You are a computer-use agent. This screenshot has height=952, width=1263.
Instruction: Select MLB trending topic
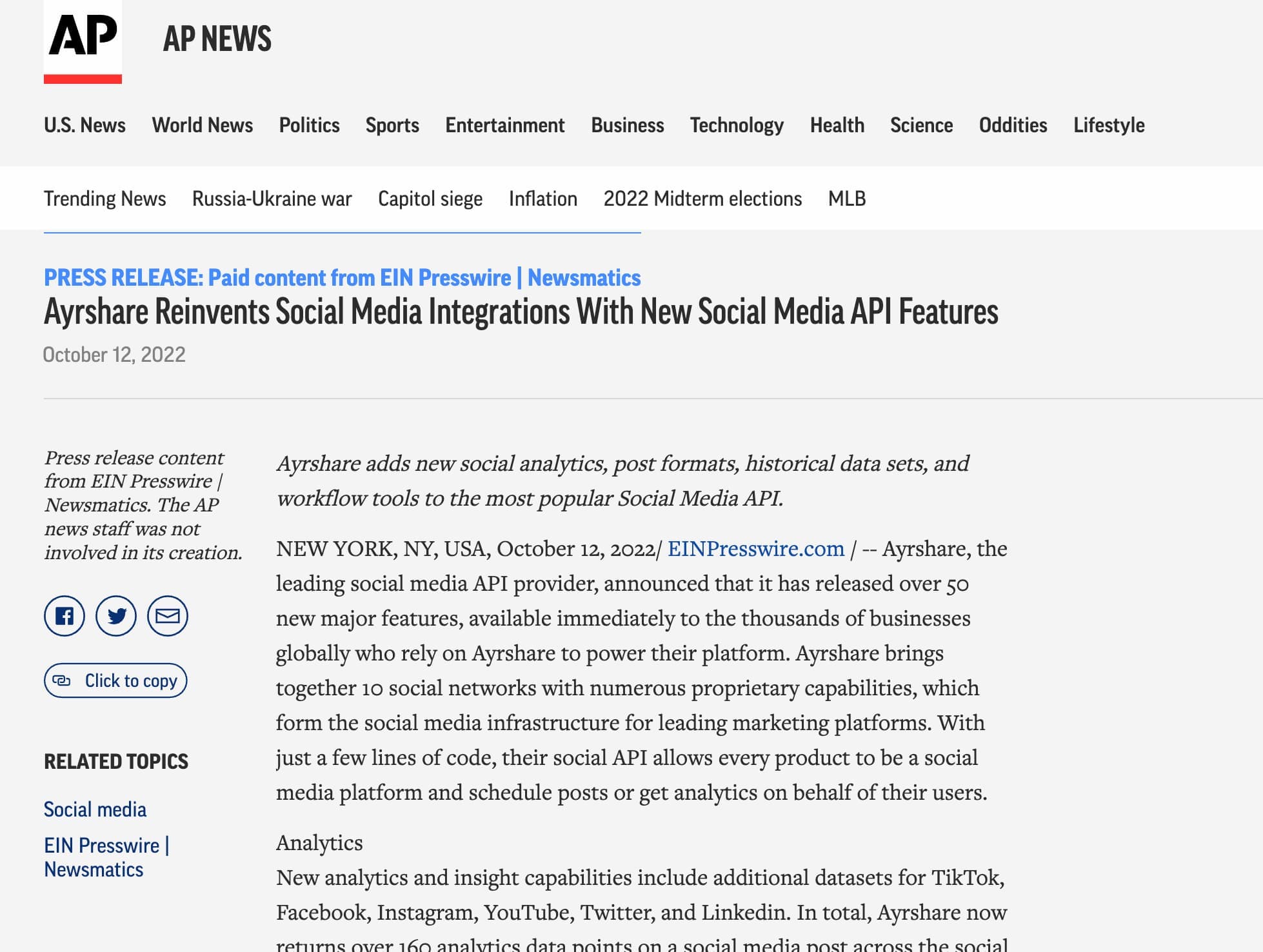tap(847, 199)
